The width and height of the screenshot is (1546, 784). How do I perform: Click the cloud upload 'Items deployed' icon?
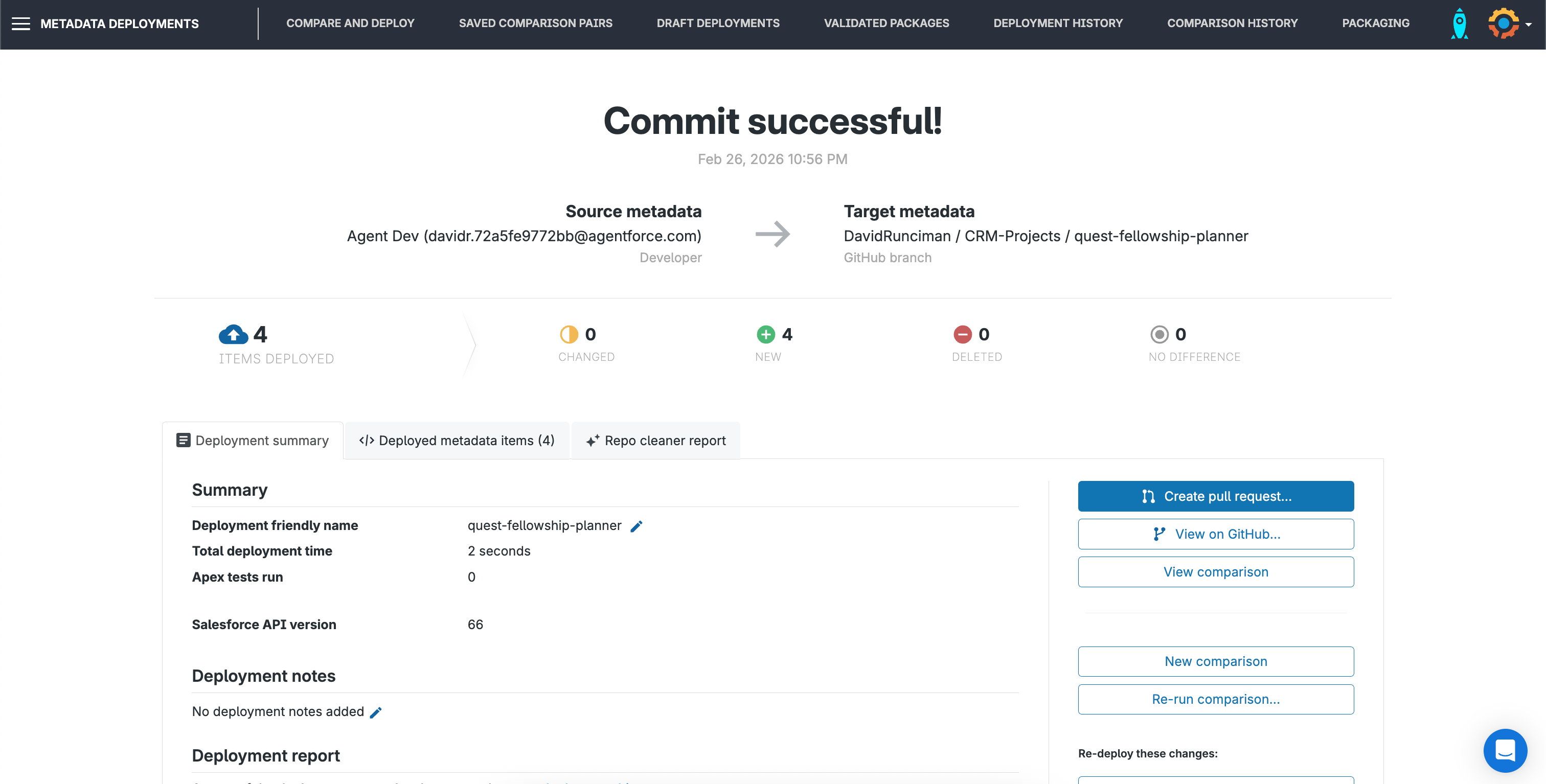tap(234, 335)
